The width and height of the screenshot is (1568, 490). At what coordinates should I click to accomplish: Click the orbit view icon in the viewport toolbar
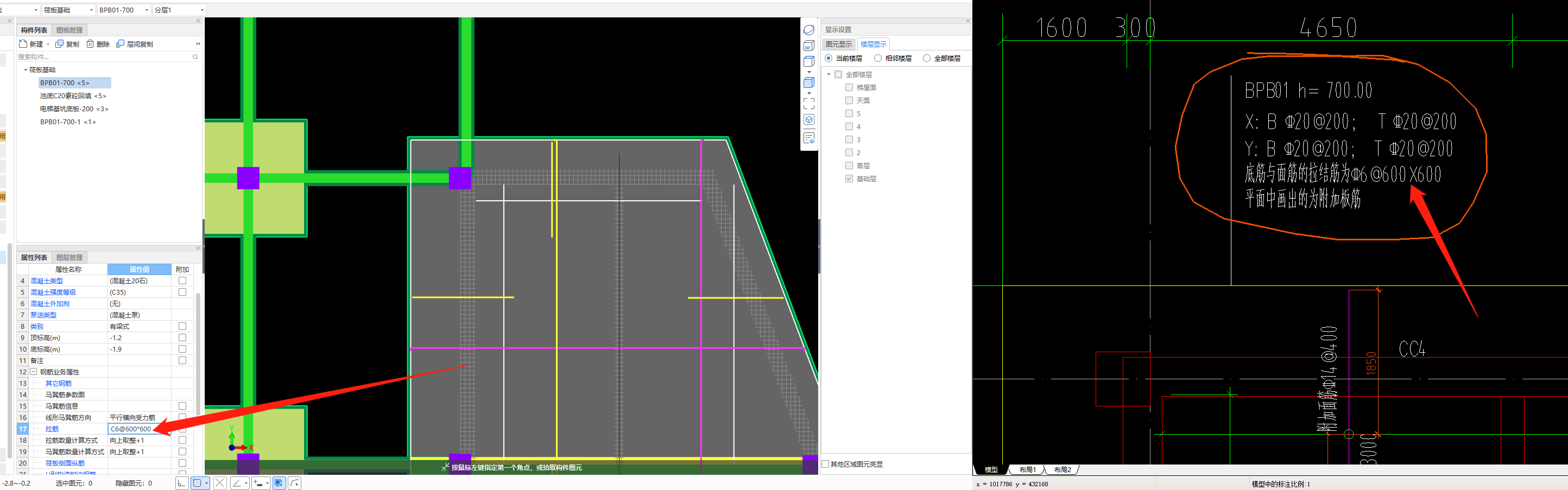point(808,30)
